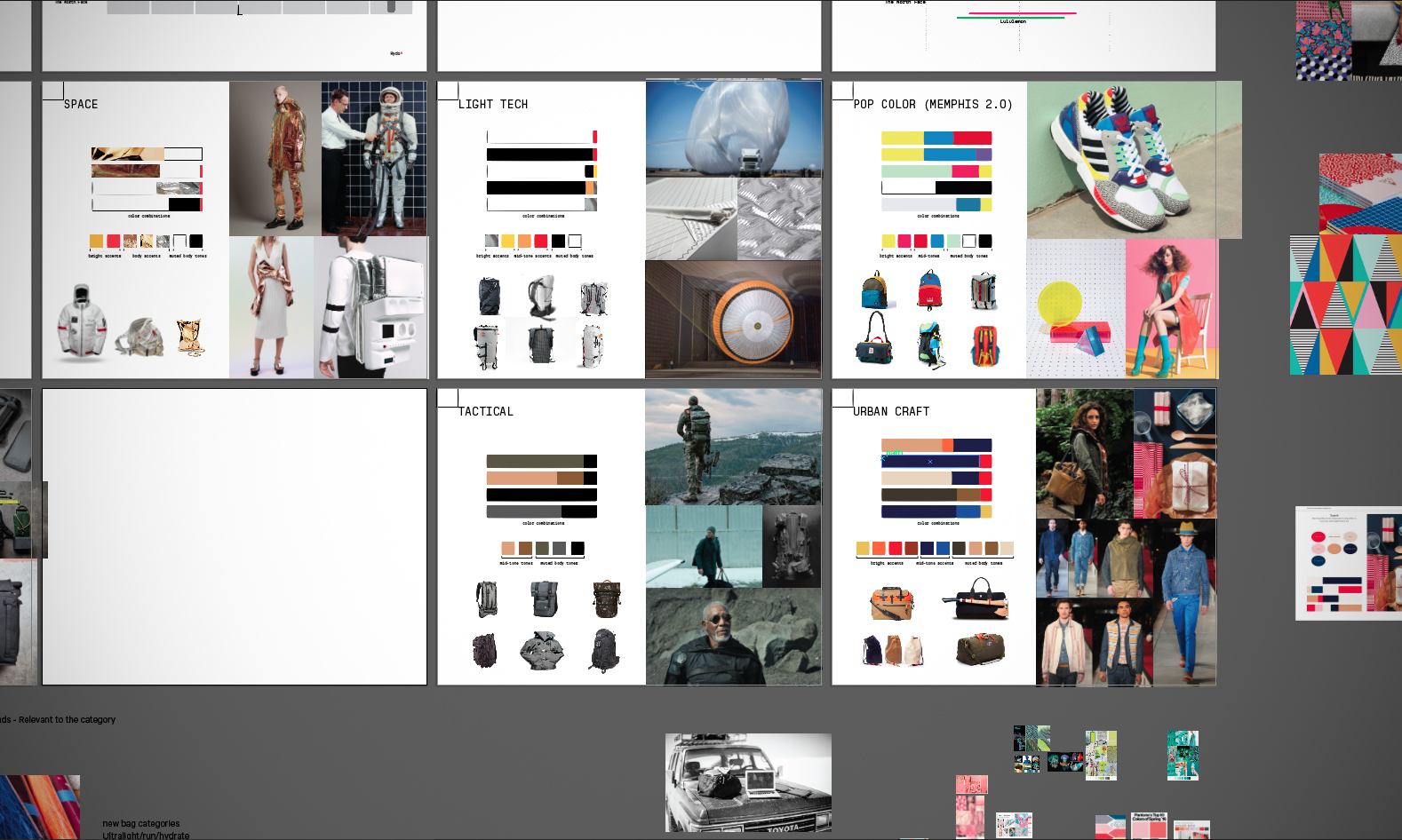Image resolution: width=1402 pixels, height=840 pixels.
Task: Select the soldier on mountain photo
Action: [x=734, y=447]
